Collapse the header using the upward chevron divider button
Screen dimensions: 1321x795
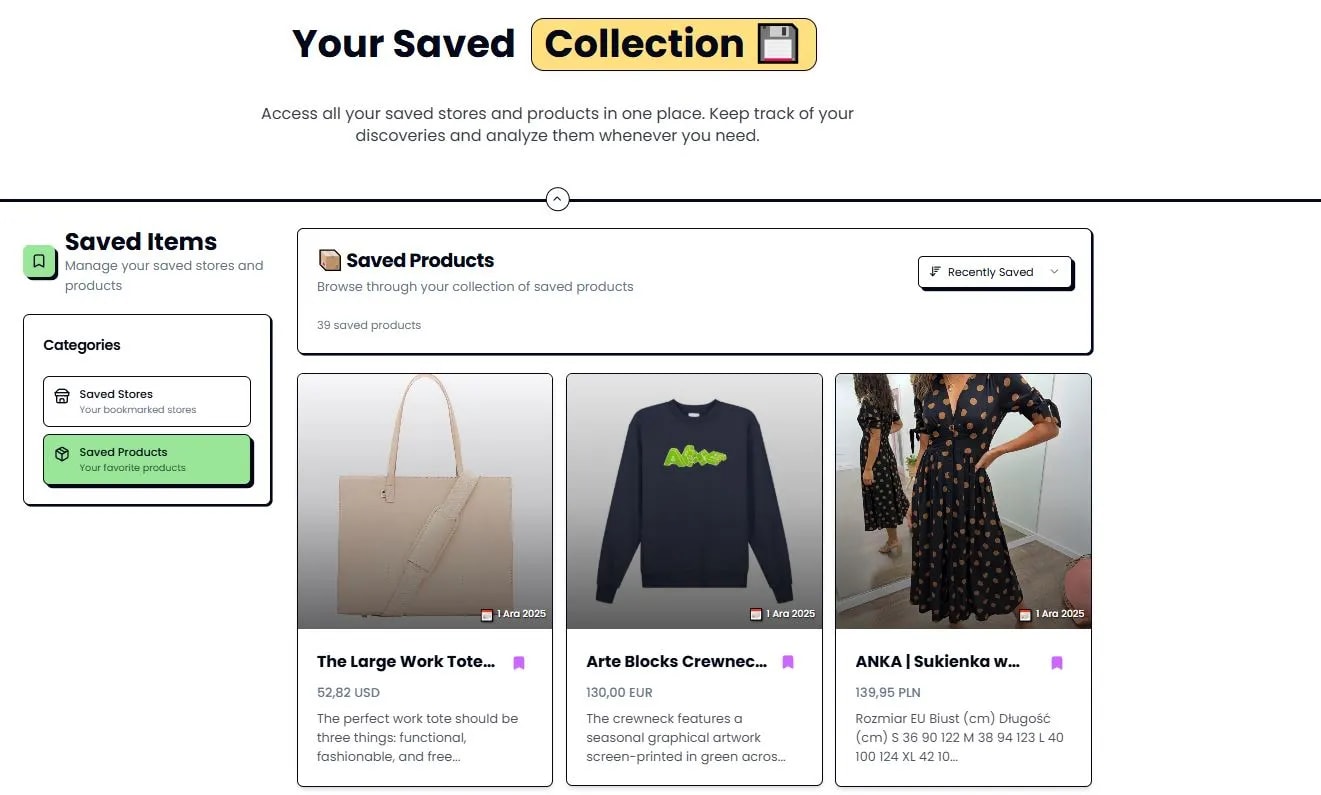coord(558,199)
